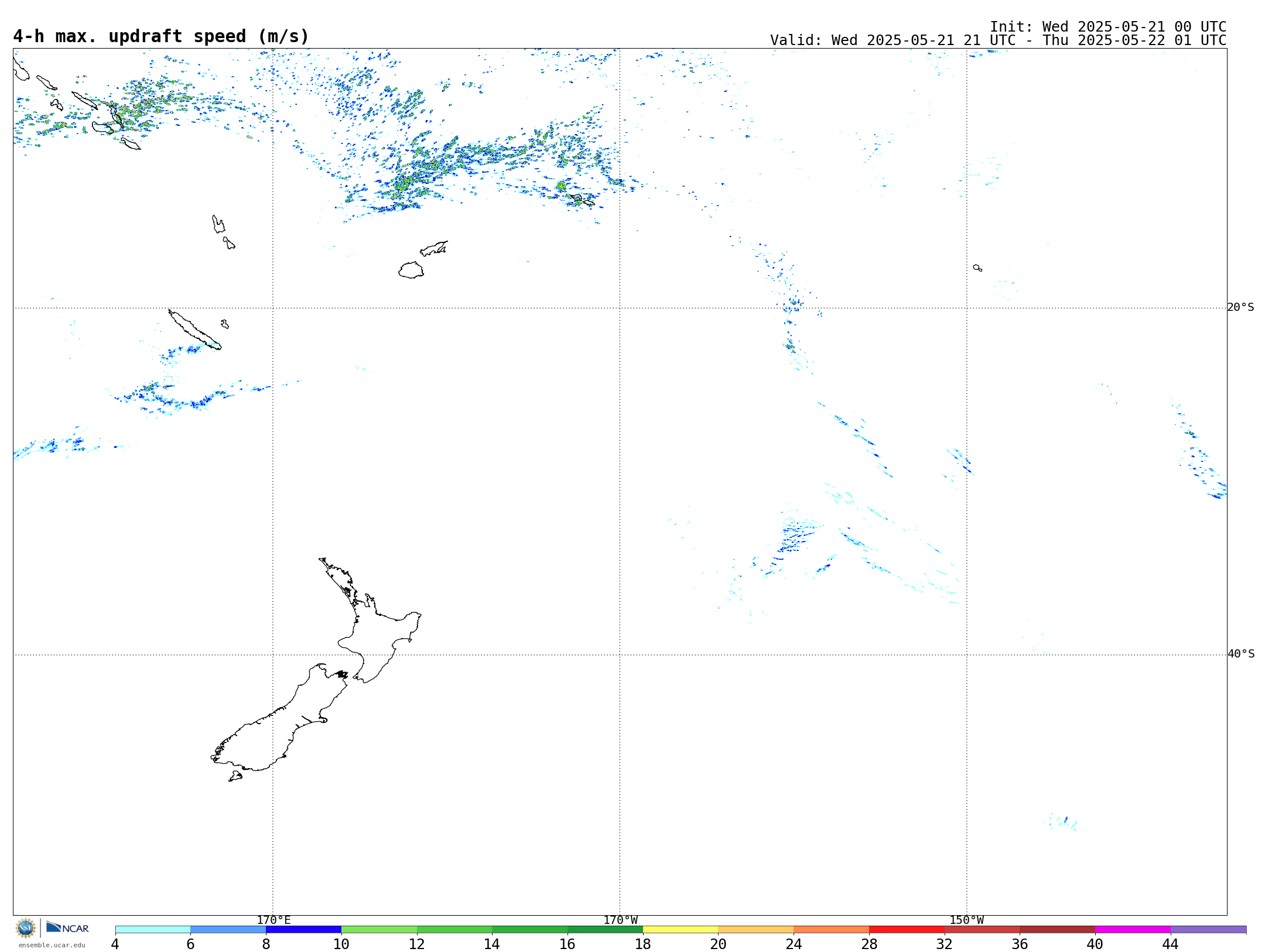The image size is (1265, 952).
Task: Click the 20°S latitude label
Action: tap(1241, 307)
